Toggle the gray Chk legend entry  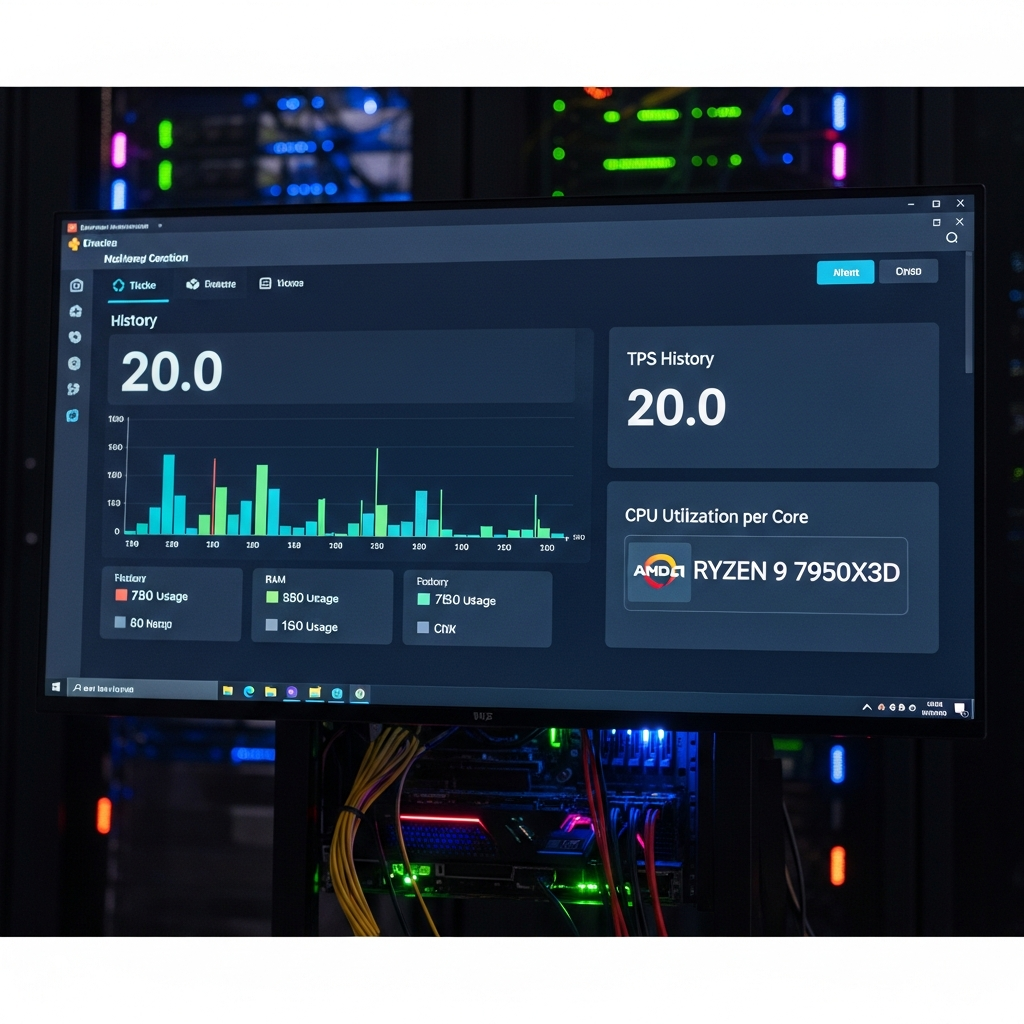click(436, 628)
